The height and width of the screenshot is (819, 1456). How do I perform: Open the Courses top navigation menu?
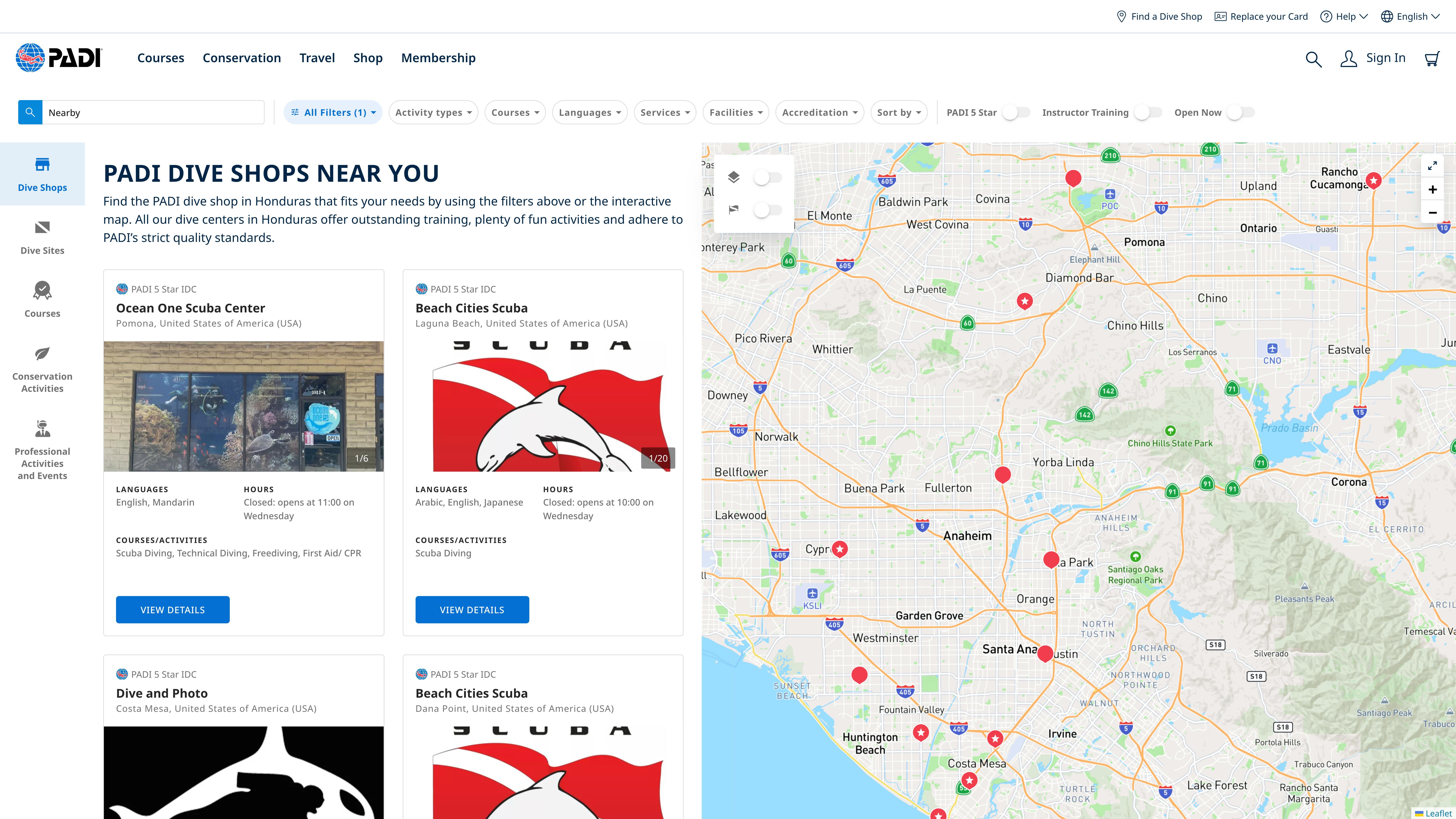[x=161, y=58]
